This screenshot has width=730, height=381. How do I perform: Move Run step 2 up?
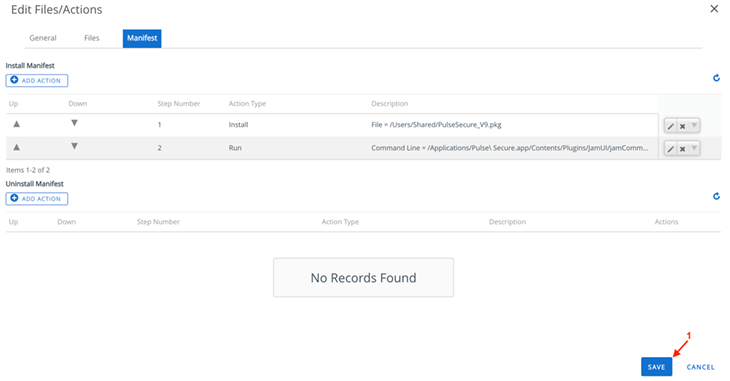(x=16, y=147)
